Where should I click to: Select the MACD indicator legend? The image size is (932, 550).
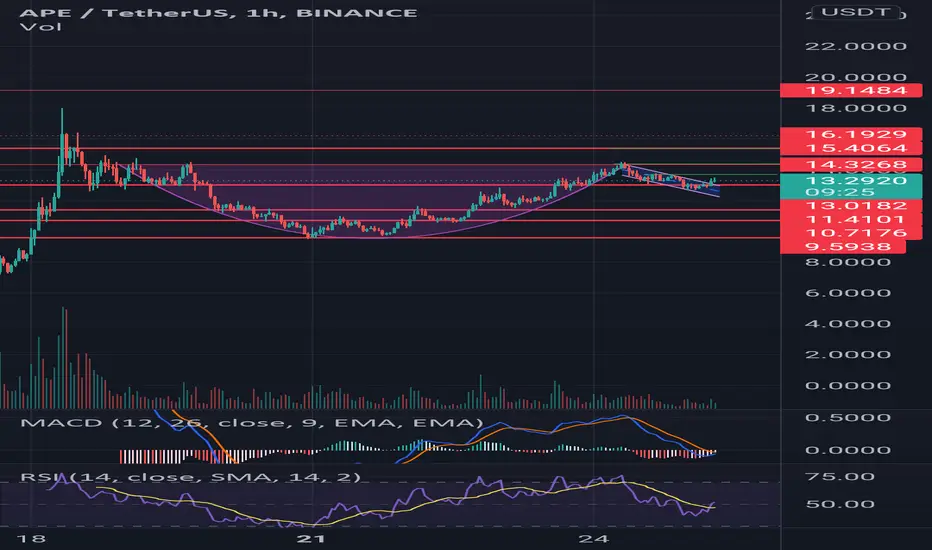click(x=251, y=423)
